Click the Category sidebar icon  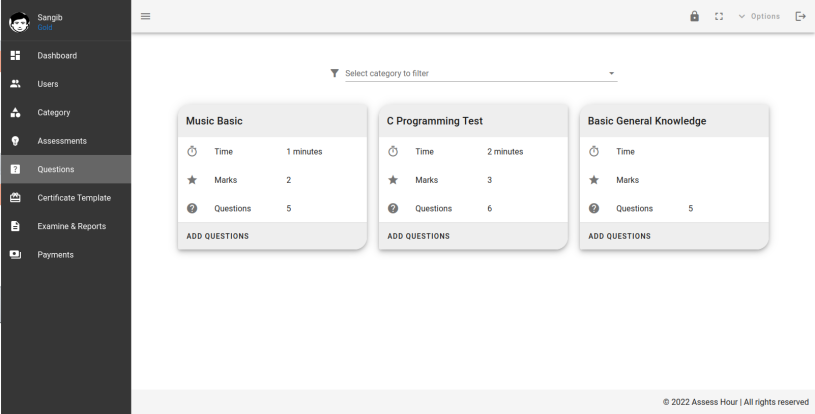15,112
